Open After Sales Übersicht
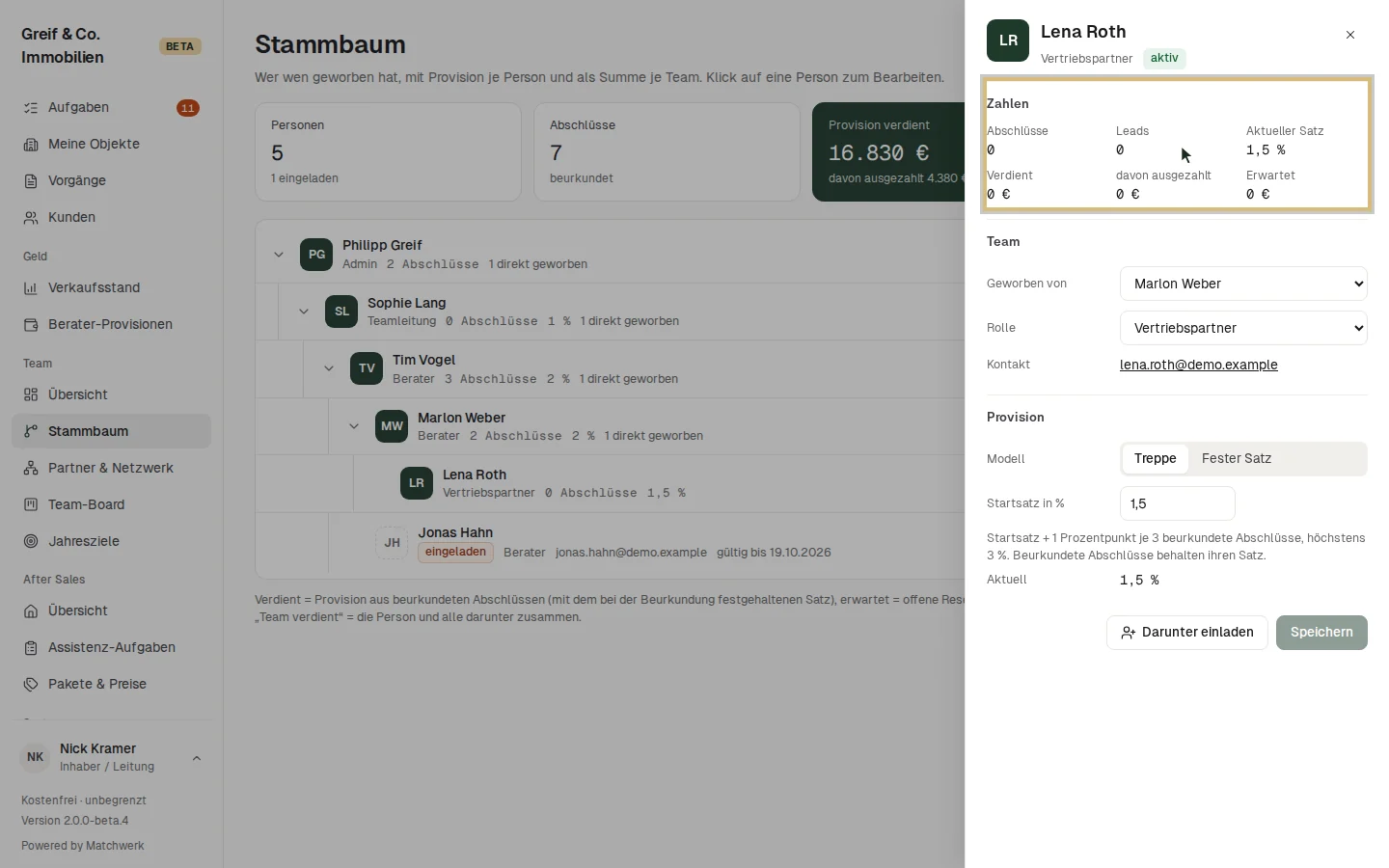Viewport: 1389px width, 868px height. [111, 611]
